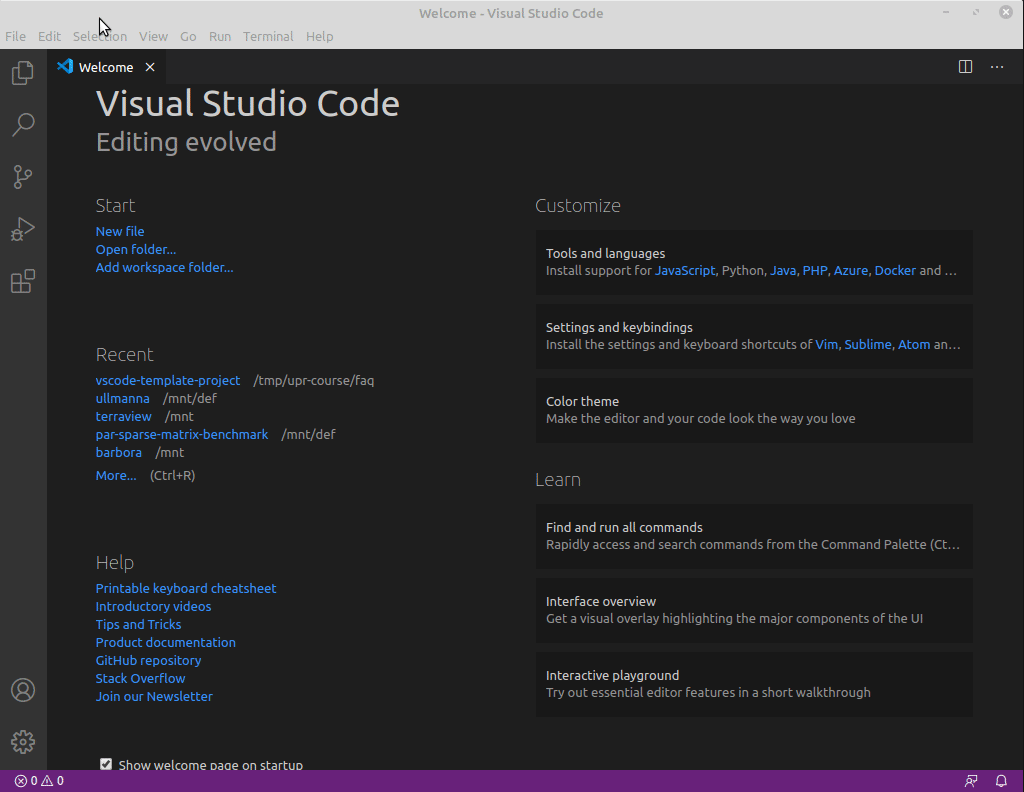Click the VS Code logo on Welcome tab

(65, 67)
